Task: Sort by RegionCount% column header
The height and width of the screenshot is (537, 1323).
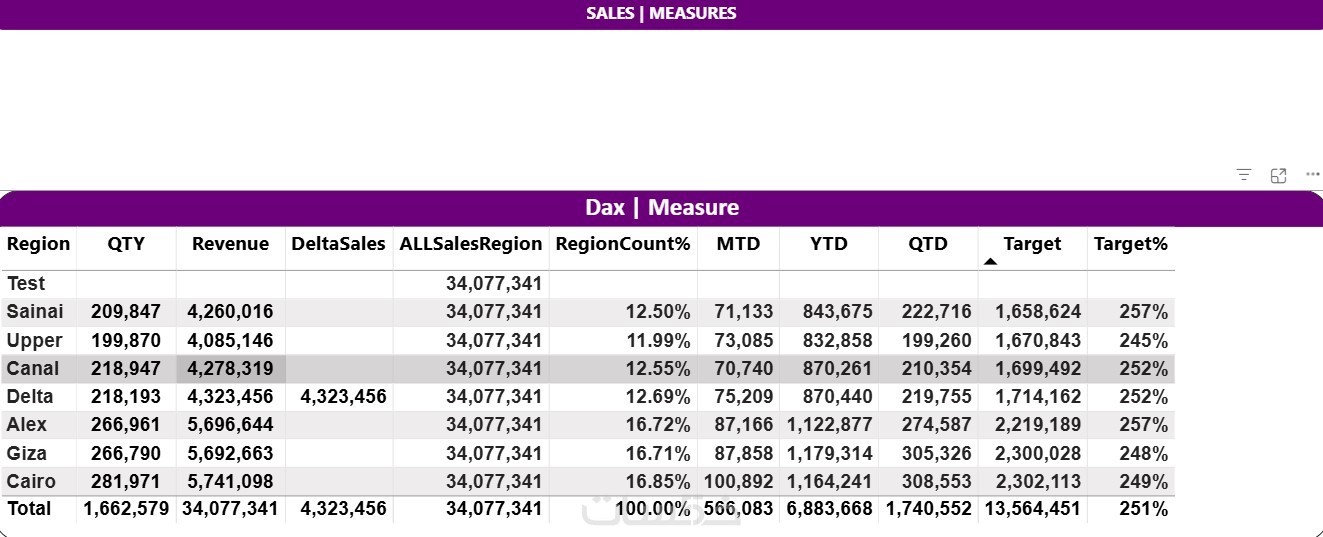Action: tap(623, 244)
